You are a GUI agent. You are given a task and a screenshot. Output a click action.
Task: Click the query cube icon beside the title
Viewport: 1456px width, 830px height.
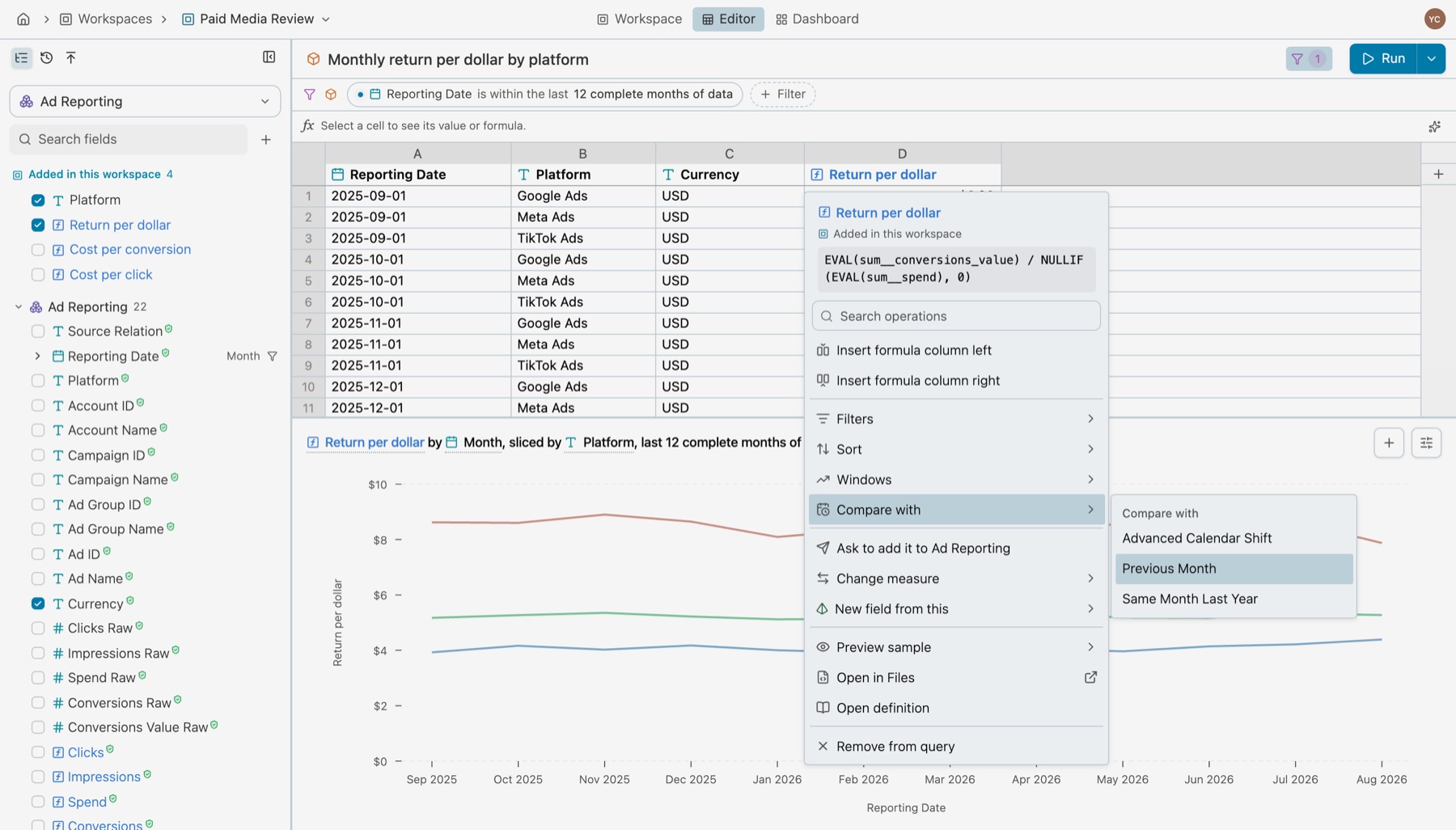[x=313, y=59]
